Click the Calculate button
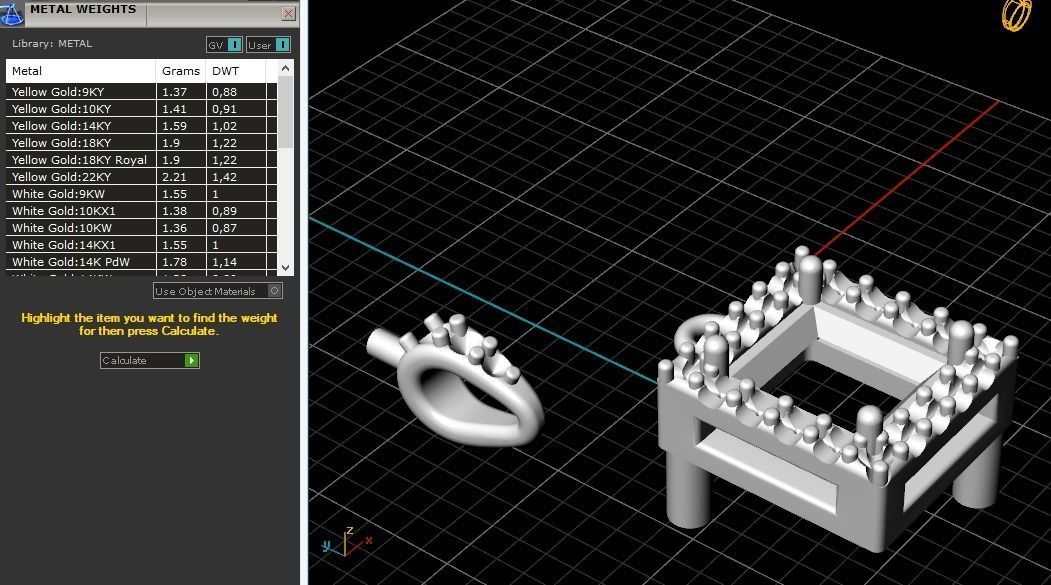The image size is (1051, 585). coord(149,361)
